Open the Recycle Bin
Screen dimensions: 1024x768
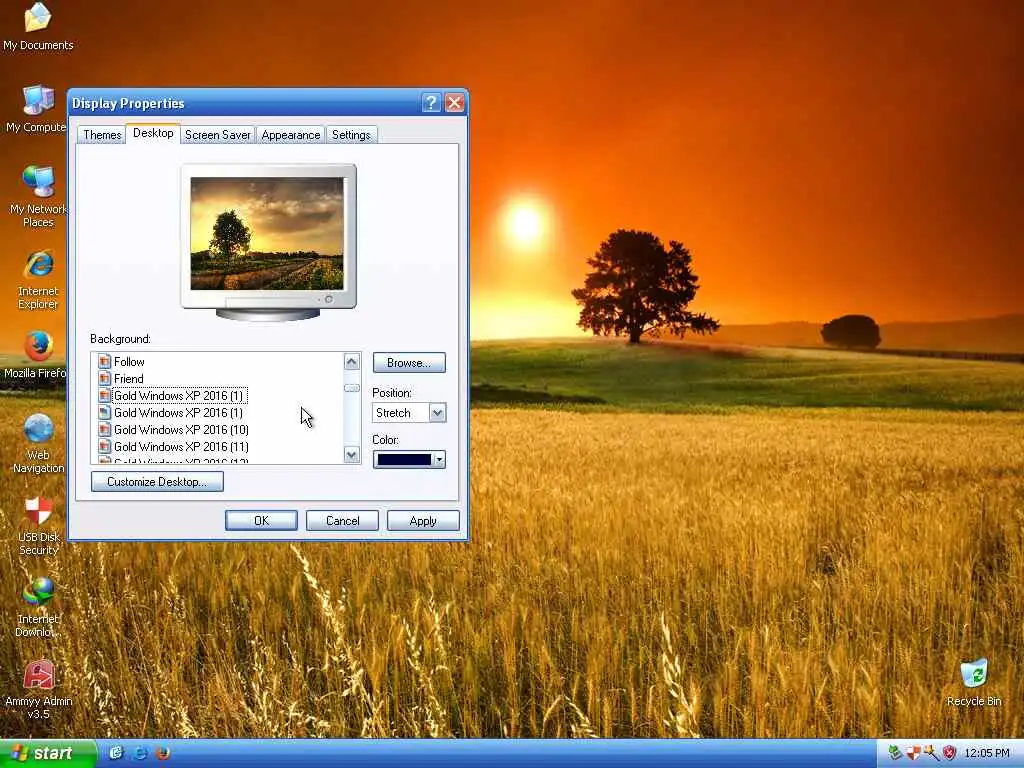[x=974, y=683]
